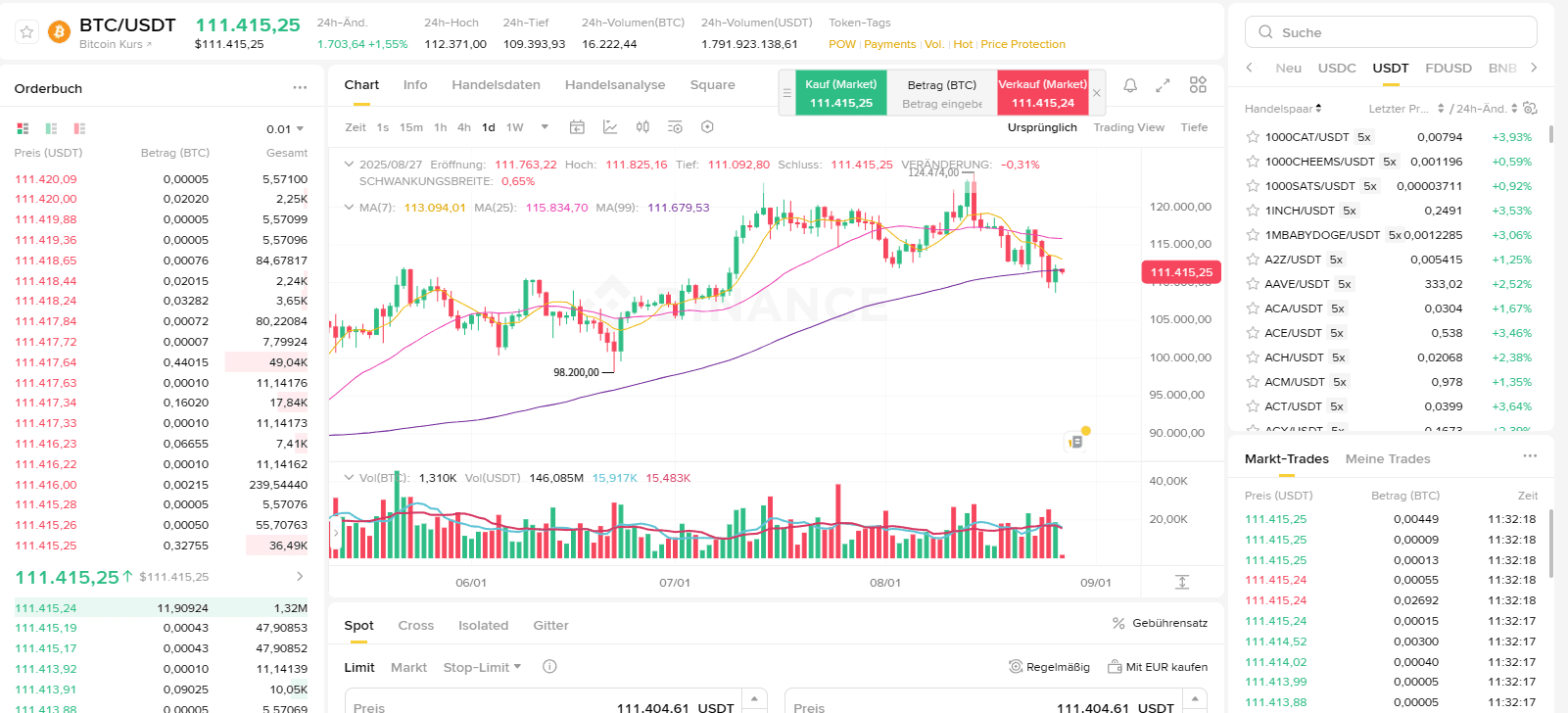This screenshot has height=713, width=1568.
Task: Click the search magnifier icon
Action: pos(1265,32)
